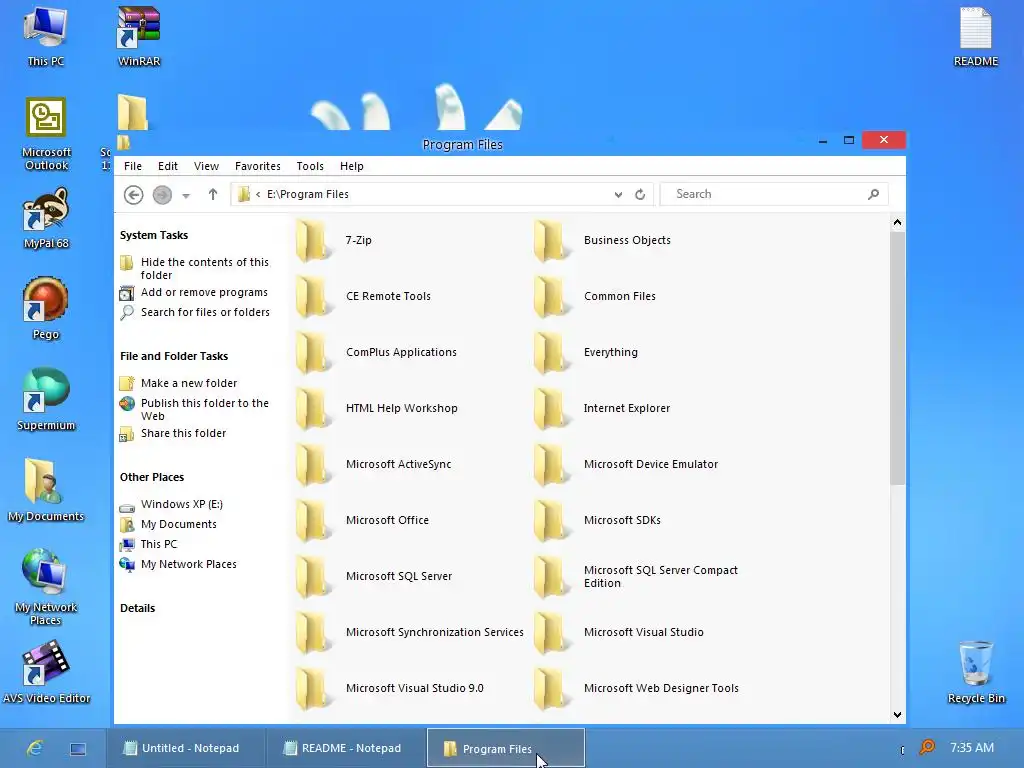Click Hide the contents of this folder
Image resolution: width=1024 pixels, height=768 pixels.
[x=204, y=268]
